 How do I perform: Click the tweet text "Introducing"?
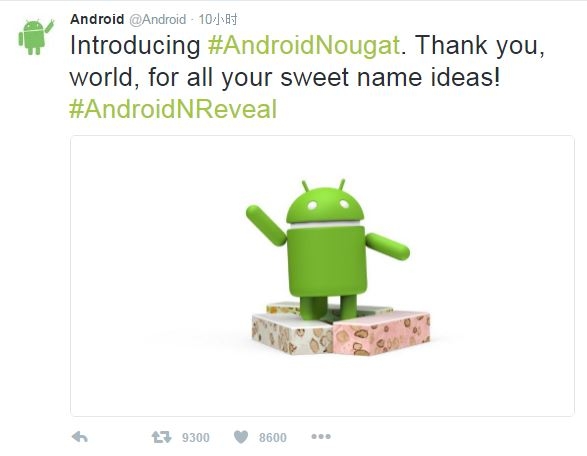[x=135, y=46]
